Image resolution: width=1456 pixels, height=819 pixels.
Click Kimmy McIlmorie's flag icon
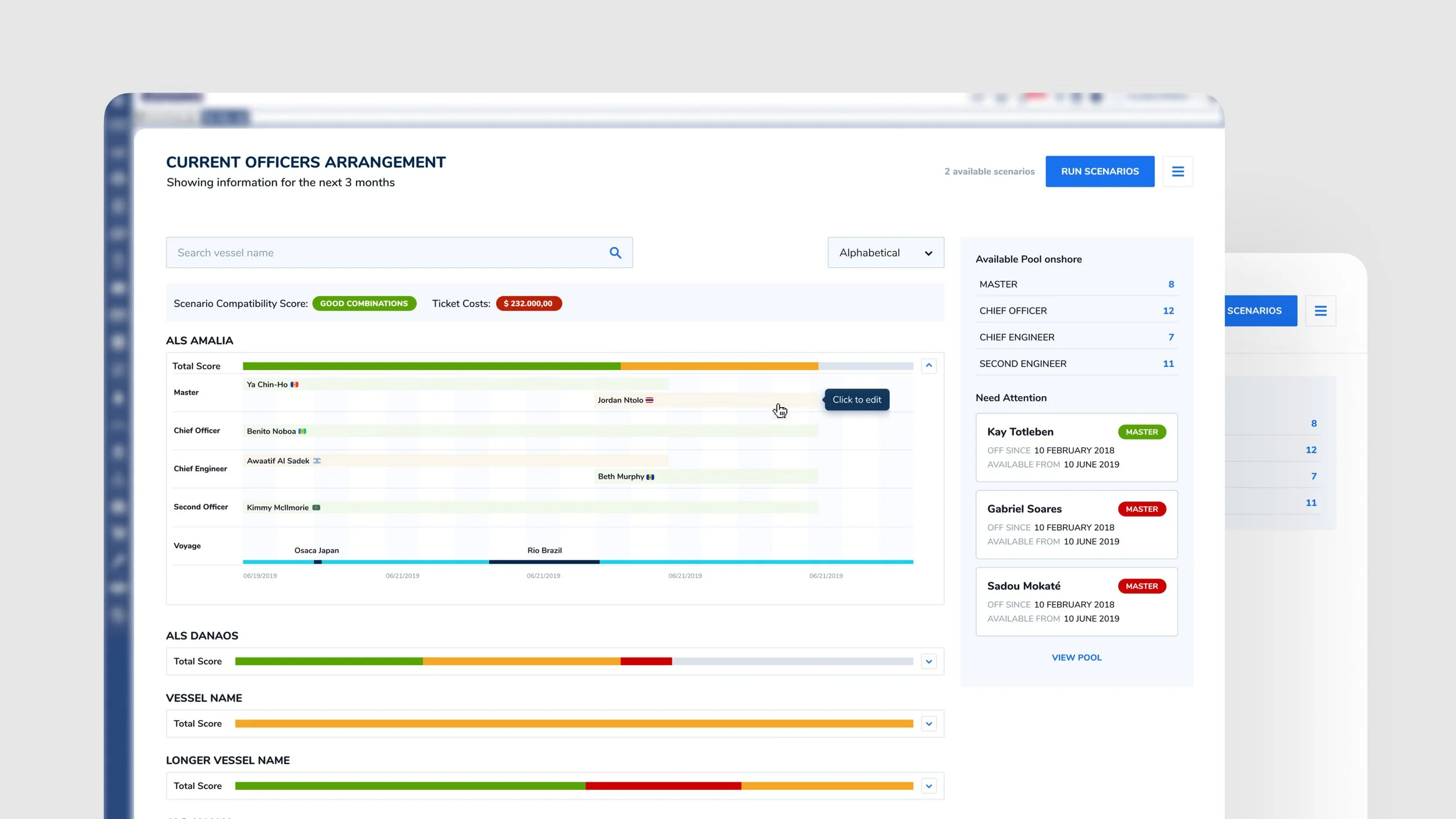click(316, 507)
